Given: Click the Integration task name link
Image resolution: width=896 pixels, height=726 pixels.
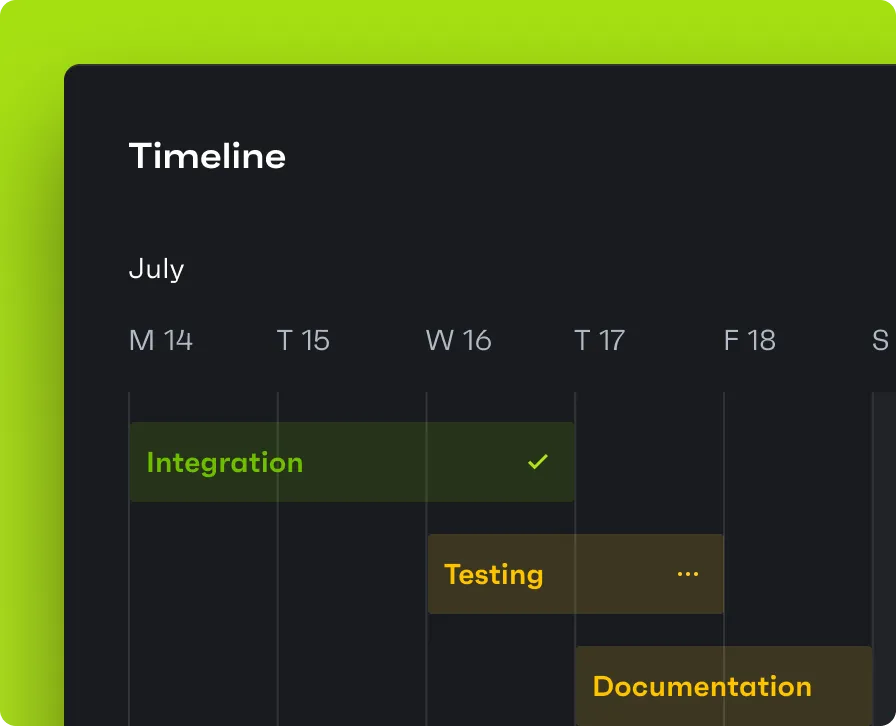Looking at the screenshot, I should pyautogui.click(x=224, y=462).
